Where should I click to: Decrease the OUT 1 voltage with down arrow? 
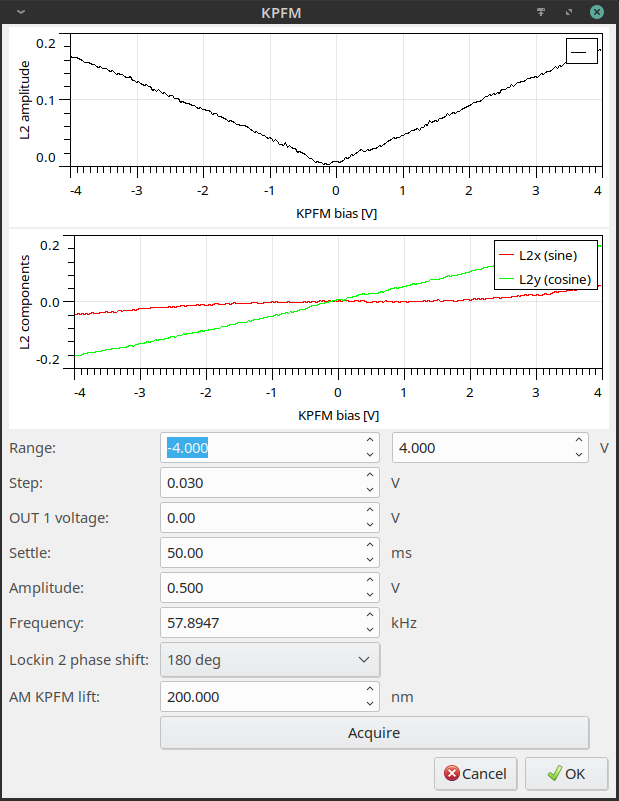click(x=370, y=525)
